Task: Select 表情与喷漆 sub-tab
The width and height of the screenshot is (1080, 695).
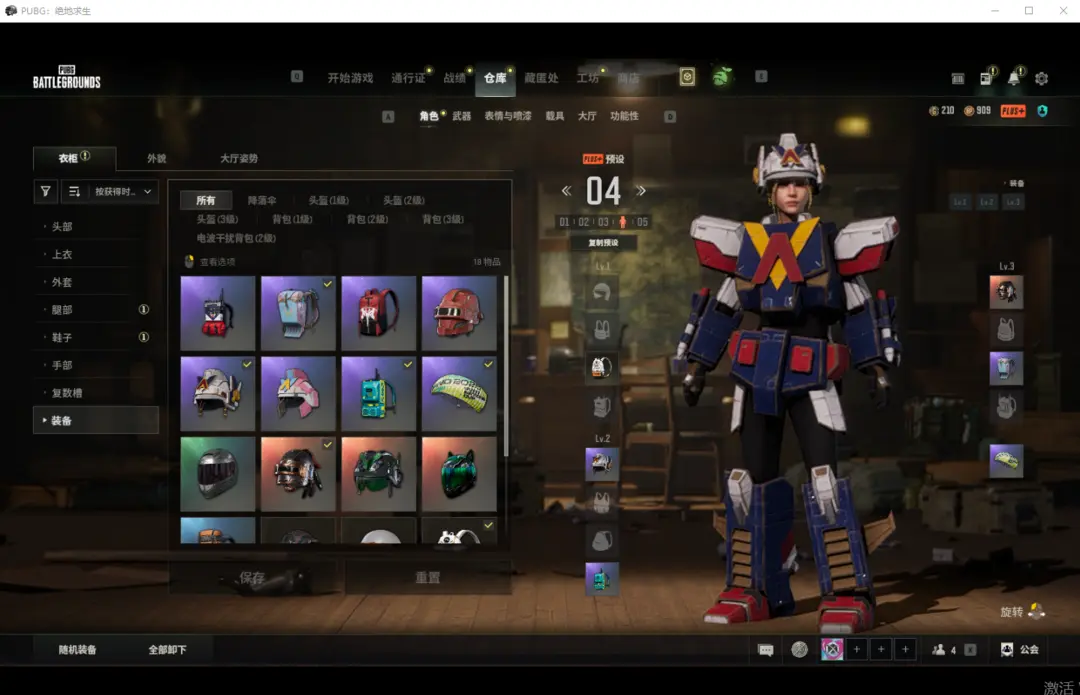Action: [508, 116]
